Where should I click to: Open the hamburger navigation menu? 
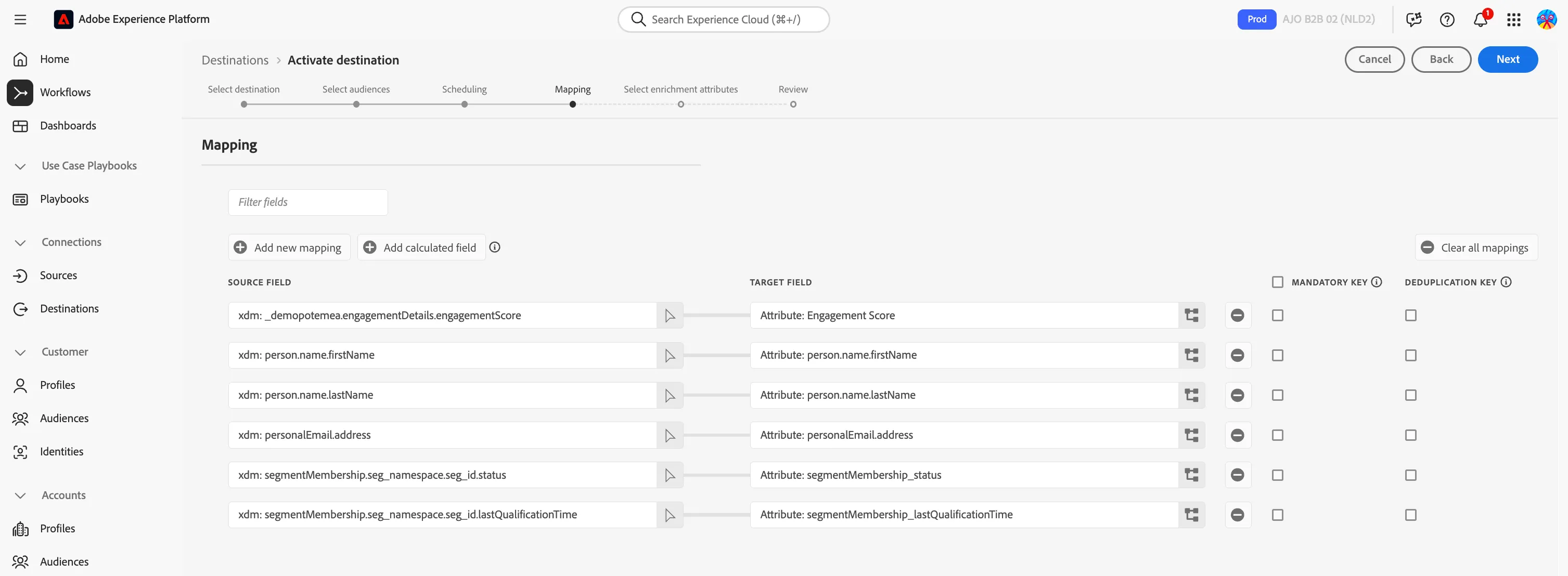(20, 19)
